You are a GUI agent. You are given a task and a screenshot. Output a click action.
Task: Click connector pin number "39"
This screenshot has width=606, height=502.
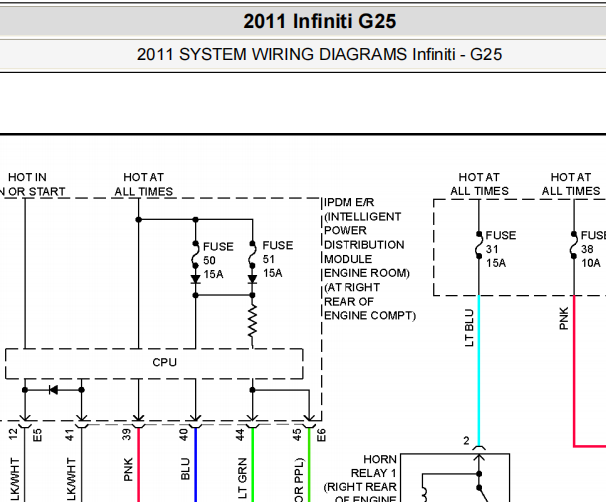pos(127,434)
